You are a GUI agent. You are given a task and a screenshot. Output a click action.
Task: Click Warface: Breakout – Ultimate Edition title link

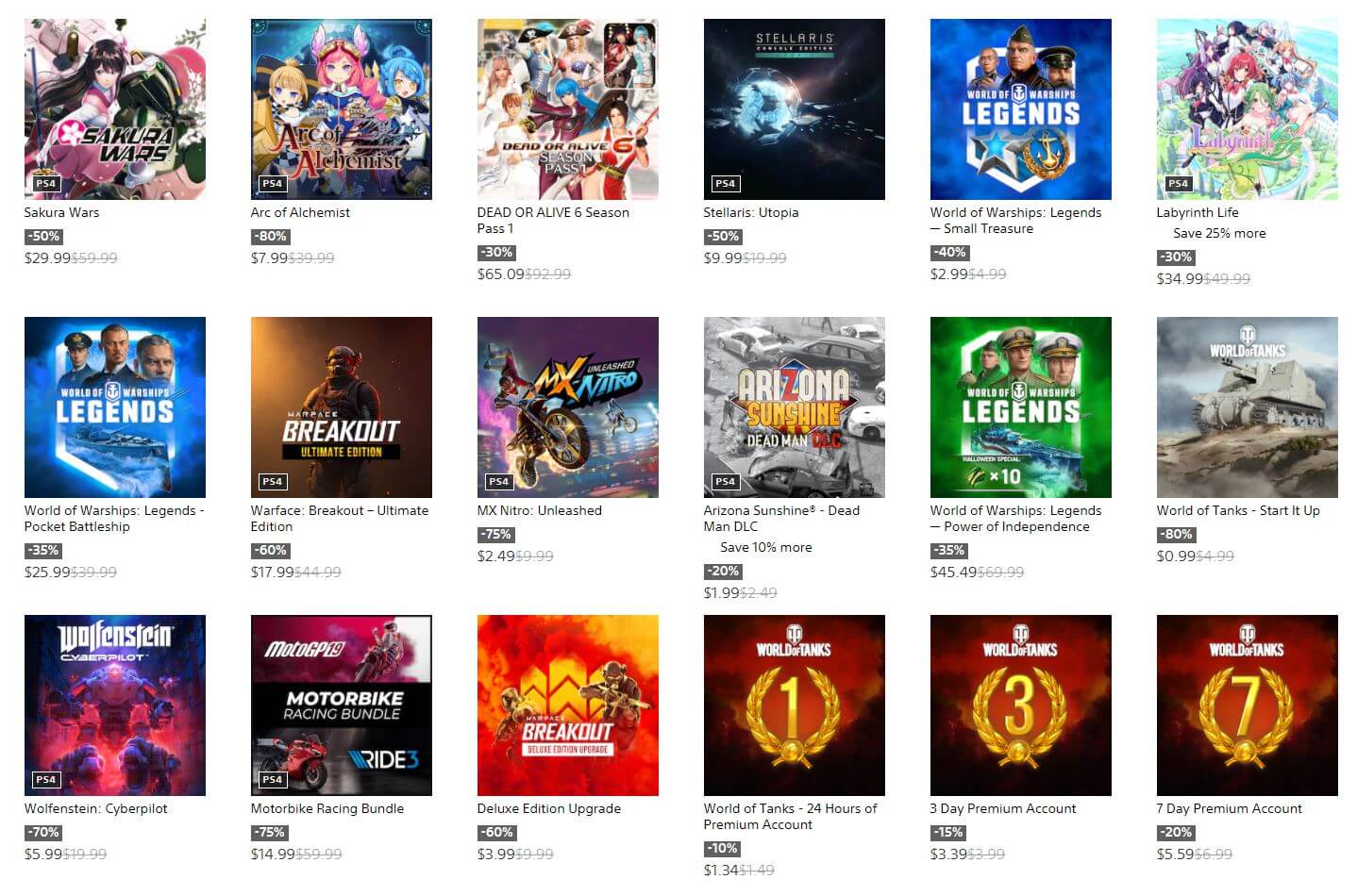(x=340, y=519)
